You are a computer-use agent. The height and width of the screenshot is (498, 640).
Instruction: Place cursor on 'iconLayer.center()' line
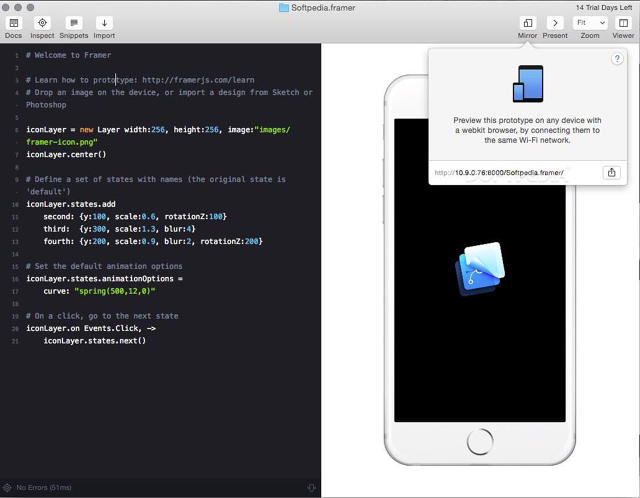pos(66,154)
